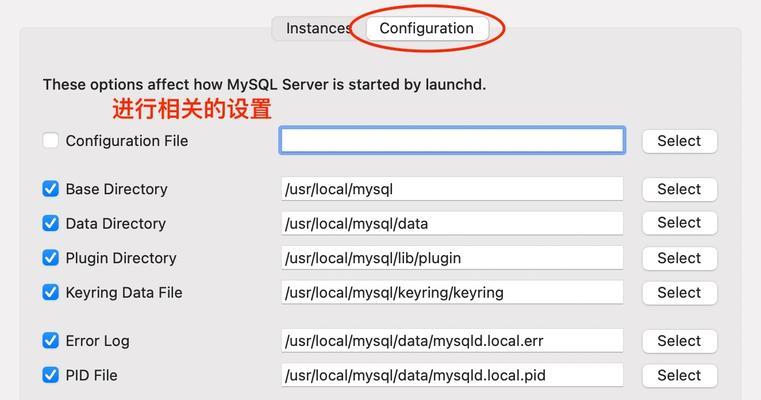Click the Plugin Directory label
This screenshot has height=400, width=761.
point(121,258)
